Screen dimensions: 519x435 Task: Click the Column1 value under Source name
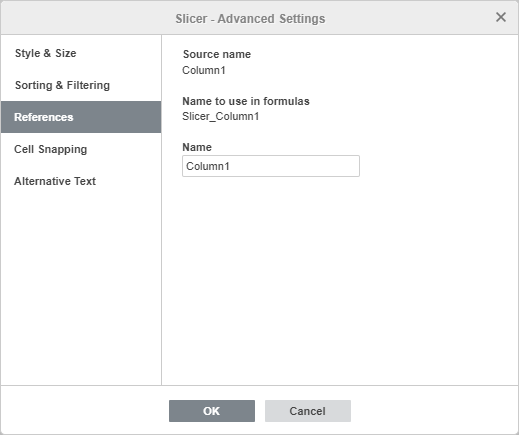pyautogui.click(x=204, y=70)
